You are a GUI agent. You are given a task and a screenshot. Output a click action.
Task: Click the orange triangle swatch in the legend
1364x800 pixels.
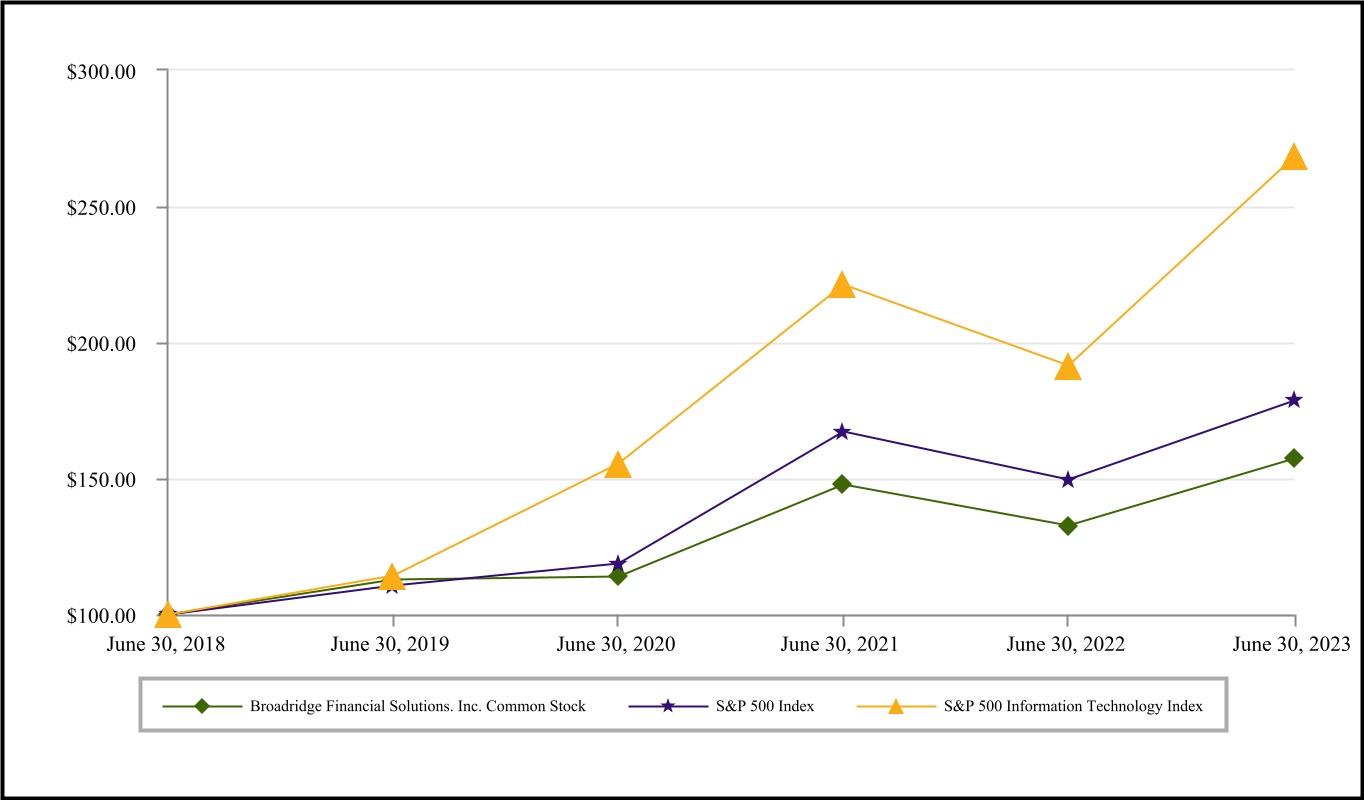(x=896, y=706)
